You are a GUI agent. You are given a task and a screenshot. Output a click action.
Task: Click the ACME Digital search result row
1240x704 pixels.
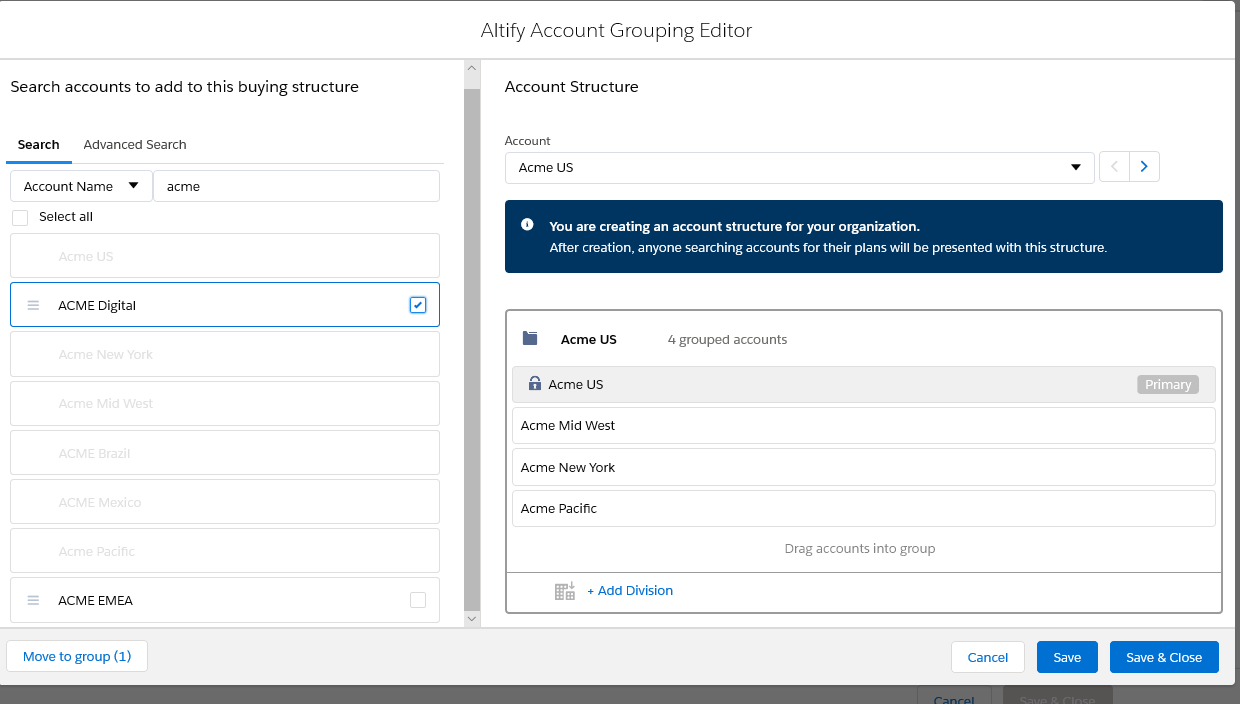(225, 305)
